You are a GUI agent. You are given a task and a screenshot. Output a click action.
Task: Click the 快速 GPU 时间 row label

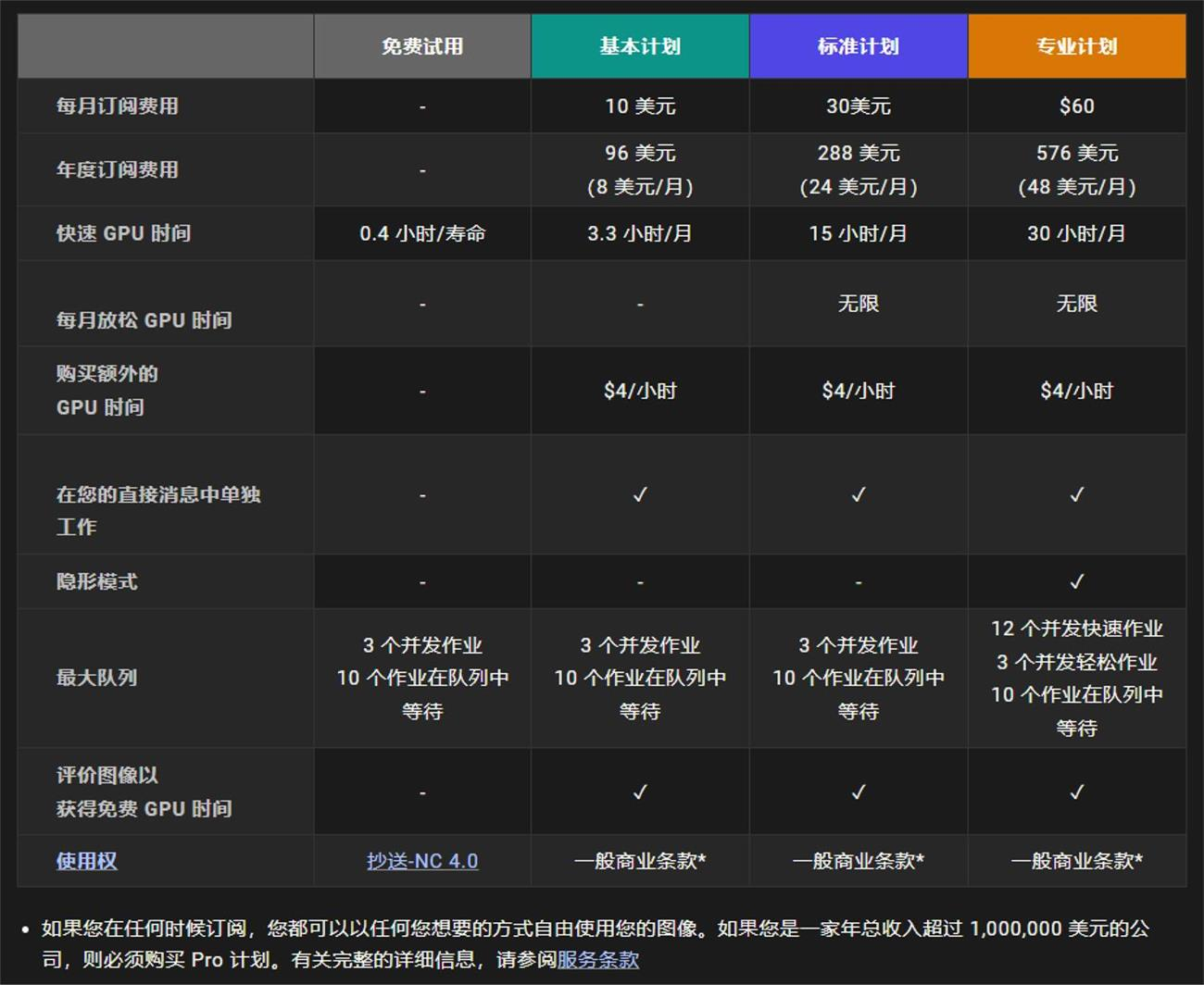point(124,233)
